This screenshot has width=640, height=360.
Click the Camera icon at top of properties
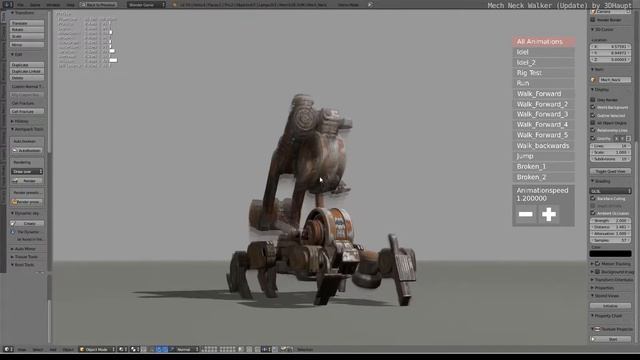pos(593,11)
